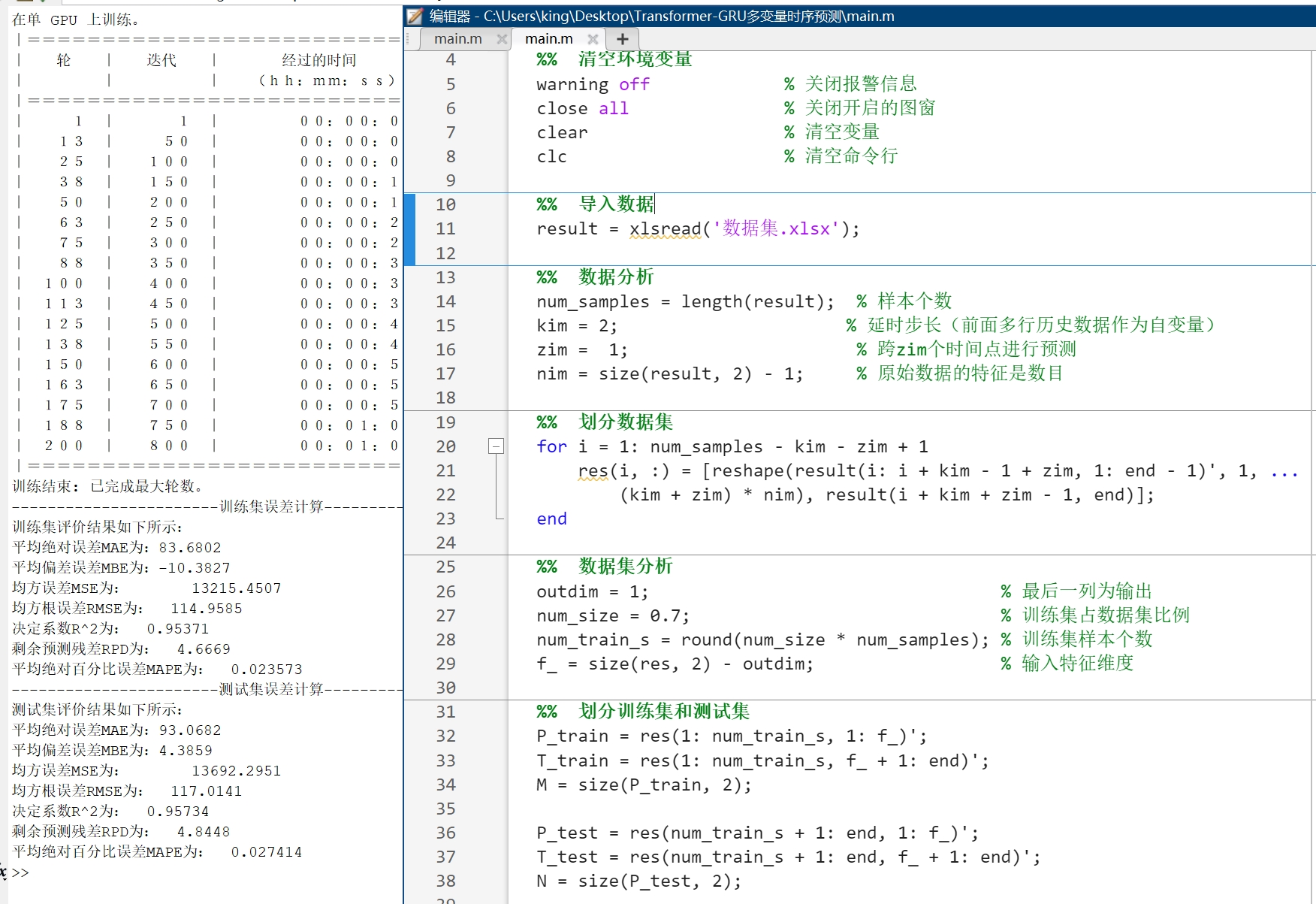Image resolution: width=1316 pixels, height=904 pixels.
Task: Click the fold box icon beside the for loop
Action: (x=496, y=446)
